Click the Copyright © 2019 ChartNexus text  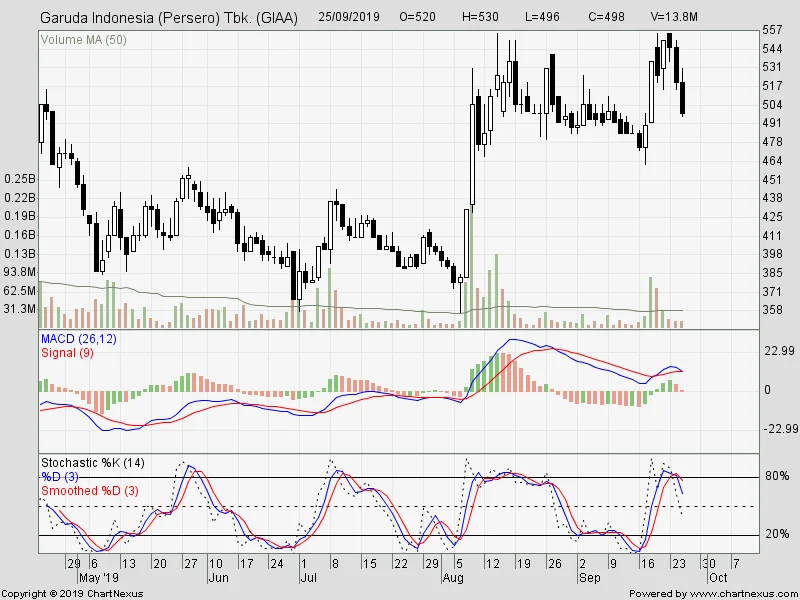[72, 594]
